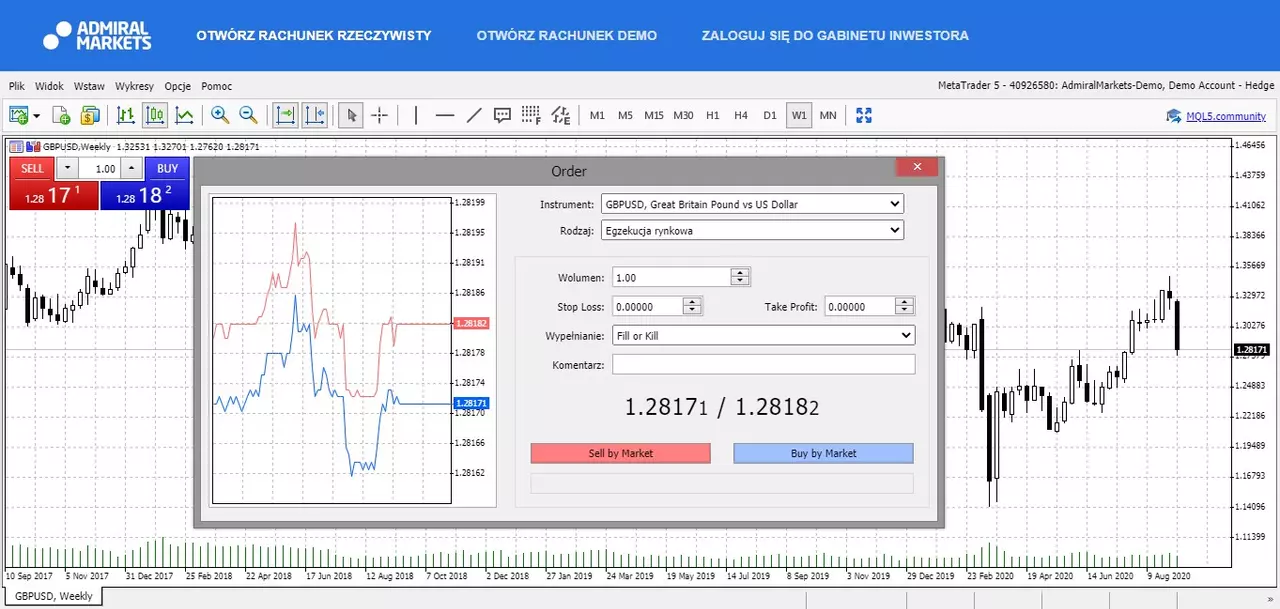1280x609 pixels.
Task: Select the H4 timeframe
Action: 741,115
